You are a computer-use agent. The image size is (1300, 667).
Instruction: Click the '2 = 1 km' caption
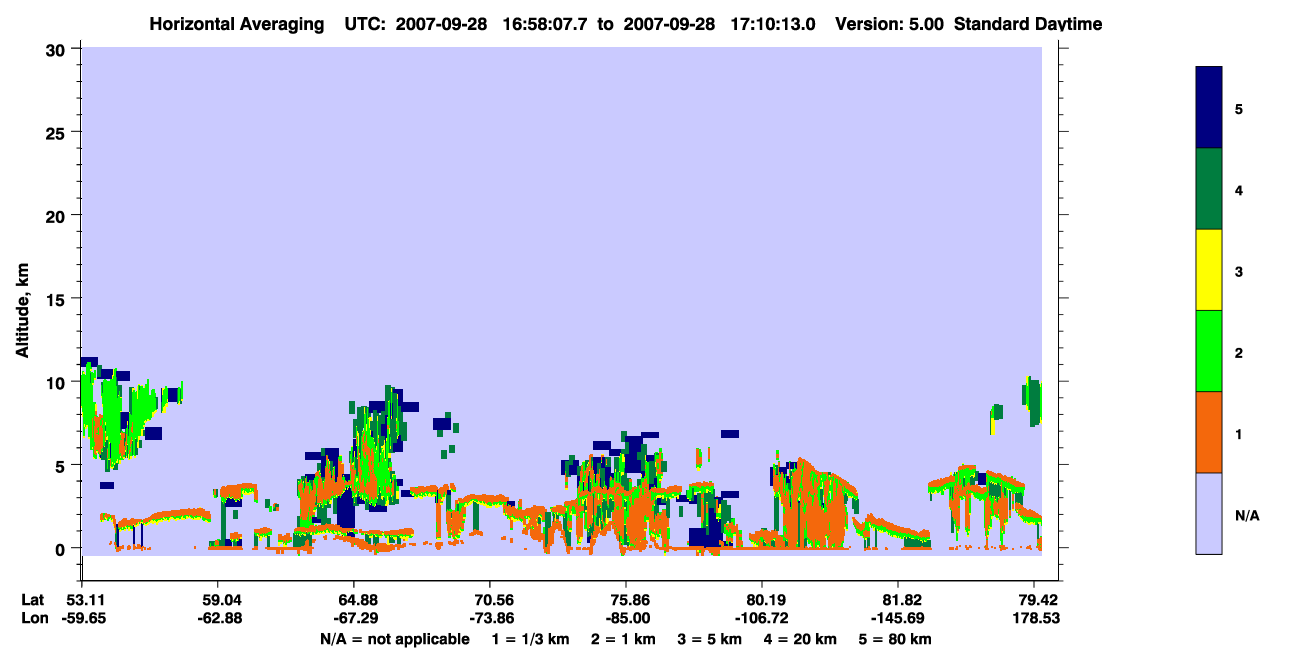[624, 639]
